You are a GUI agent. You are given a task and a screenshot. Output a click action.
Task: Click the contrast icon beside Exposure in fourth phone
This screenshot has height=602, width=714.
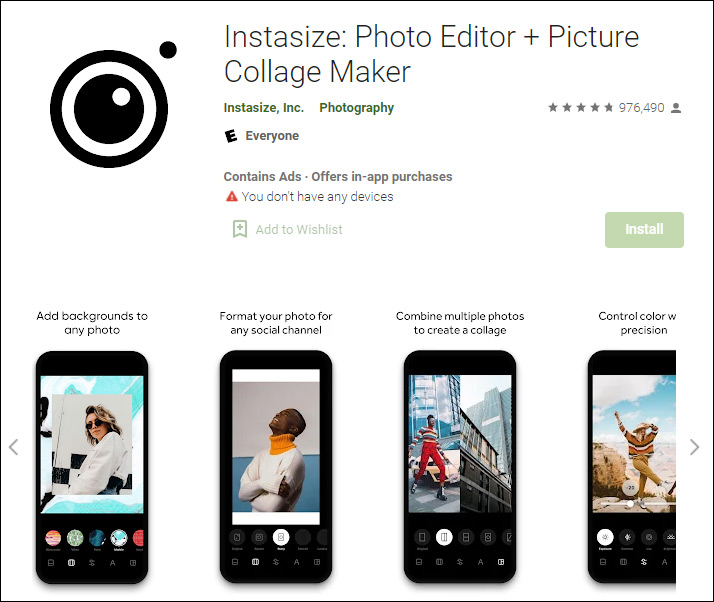[x=627, y=537]
